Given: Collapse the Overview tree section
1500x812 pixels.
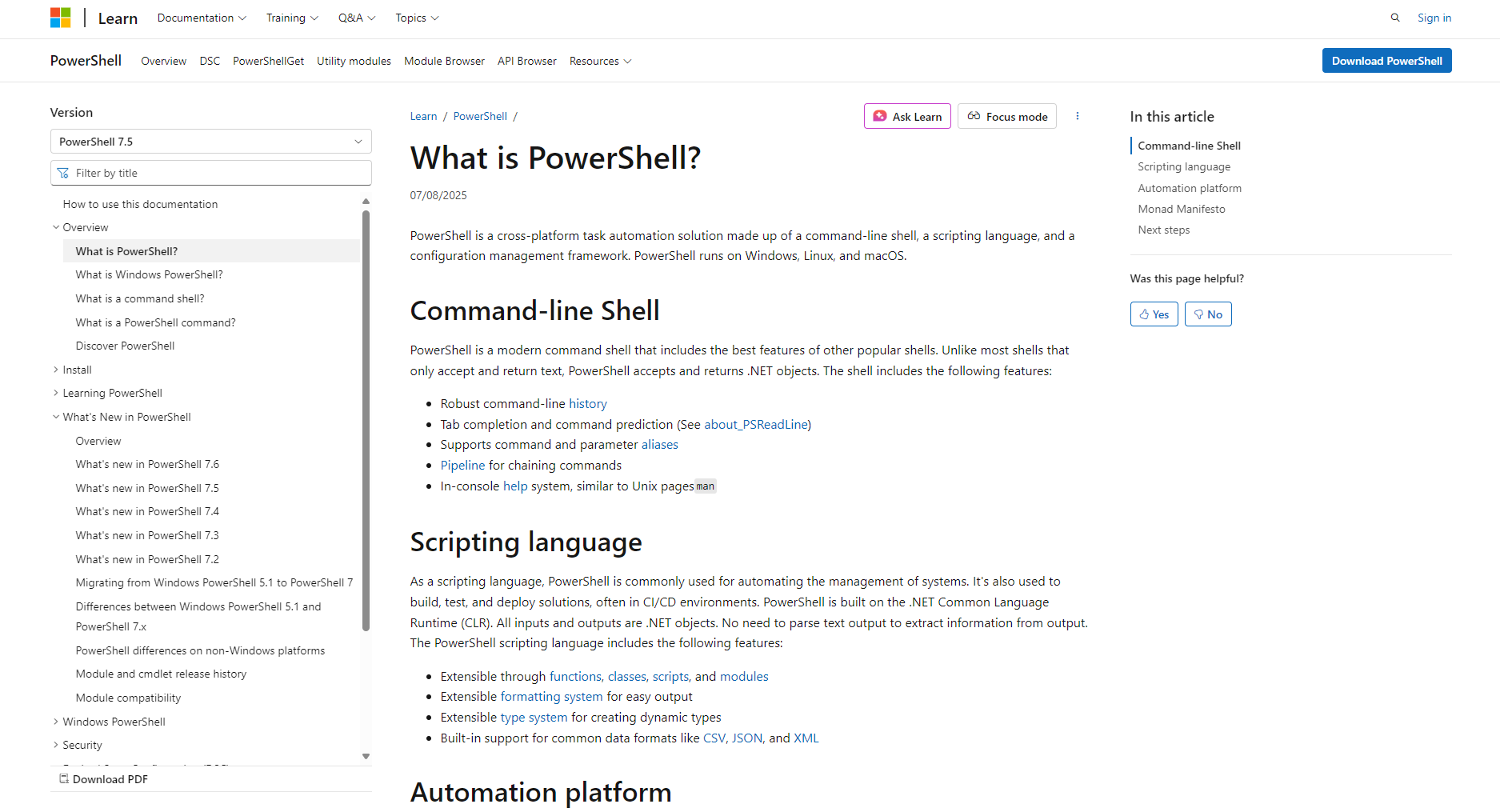Looking at the screenshot, I should coord(56,227).
